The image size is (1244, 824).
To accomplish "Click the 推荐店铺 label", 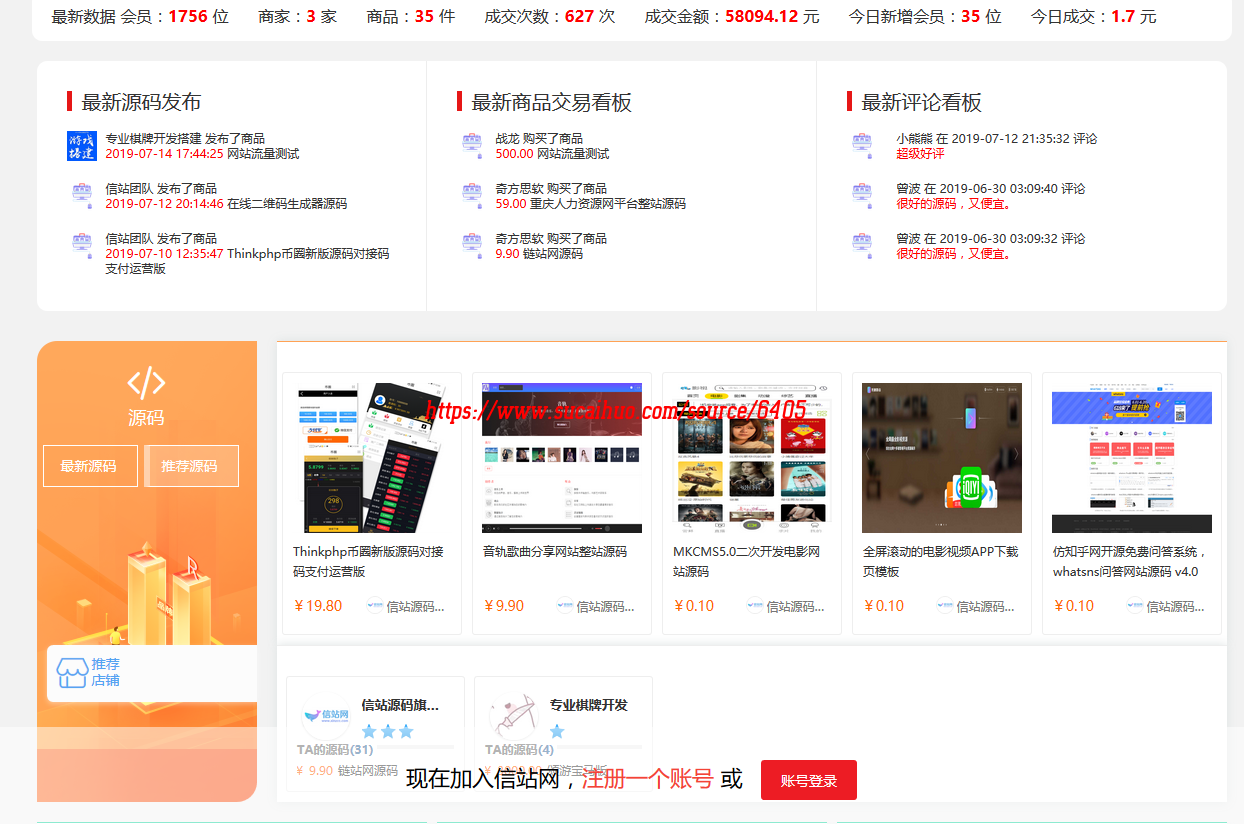I will pyautogui.click(x=106, y=672).
